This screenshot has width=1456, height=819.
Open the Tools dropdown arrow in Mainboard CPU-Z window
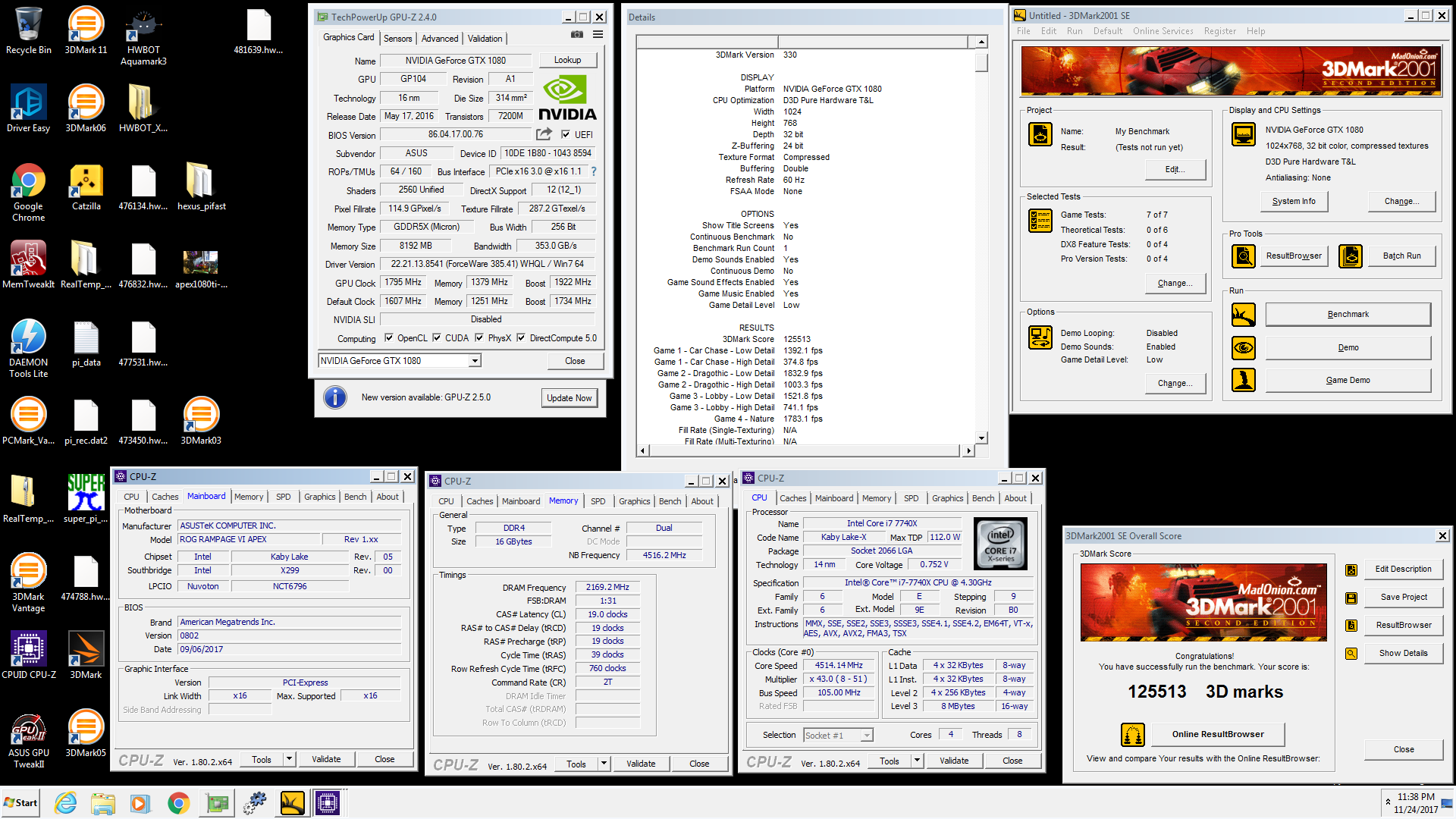289,759
